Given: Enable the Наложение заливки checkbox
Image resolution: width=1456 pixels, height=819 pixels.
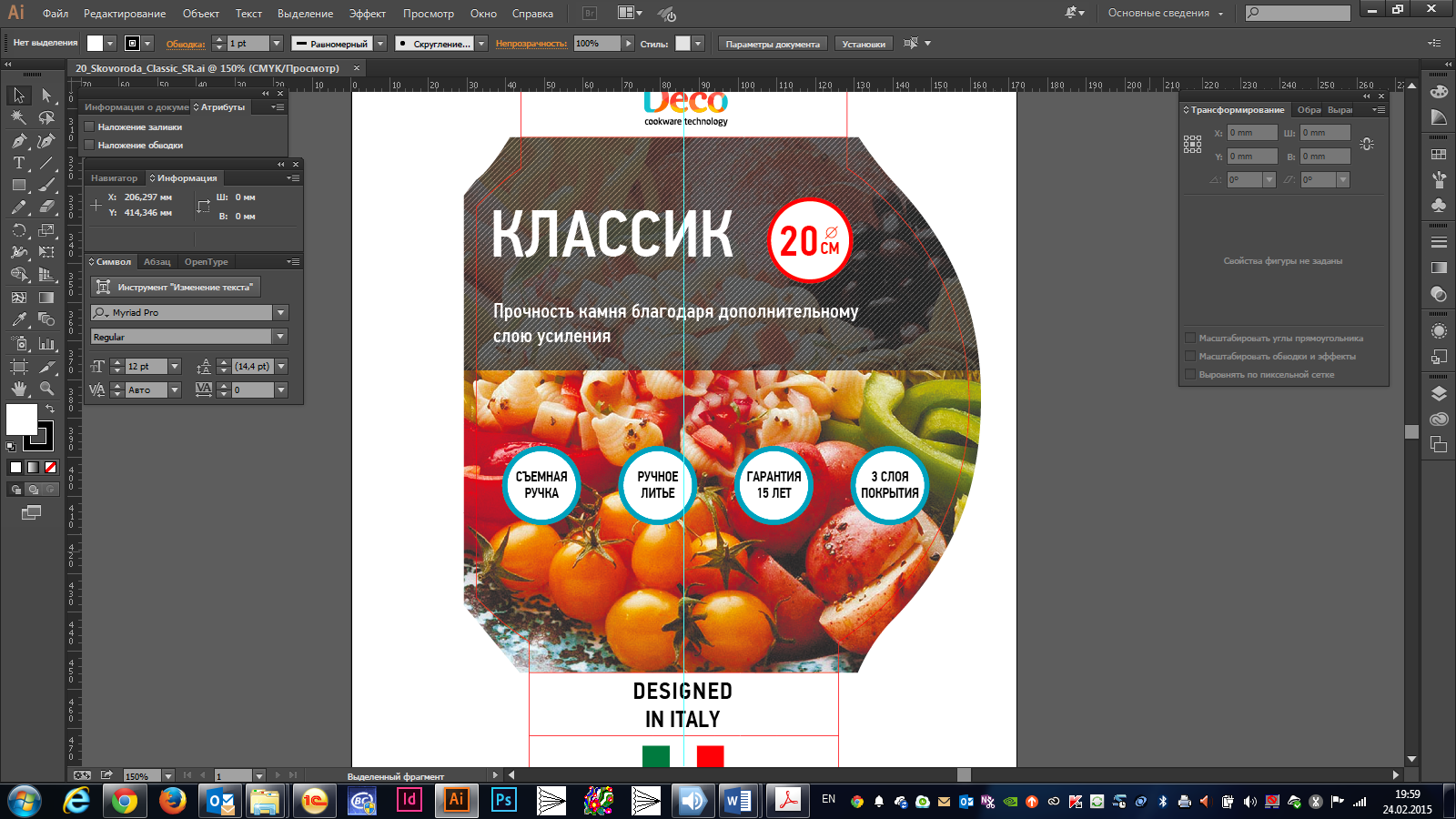Looking at the screenshot, I should click(90, 126).
